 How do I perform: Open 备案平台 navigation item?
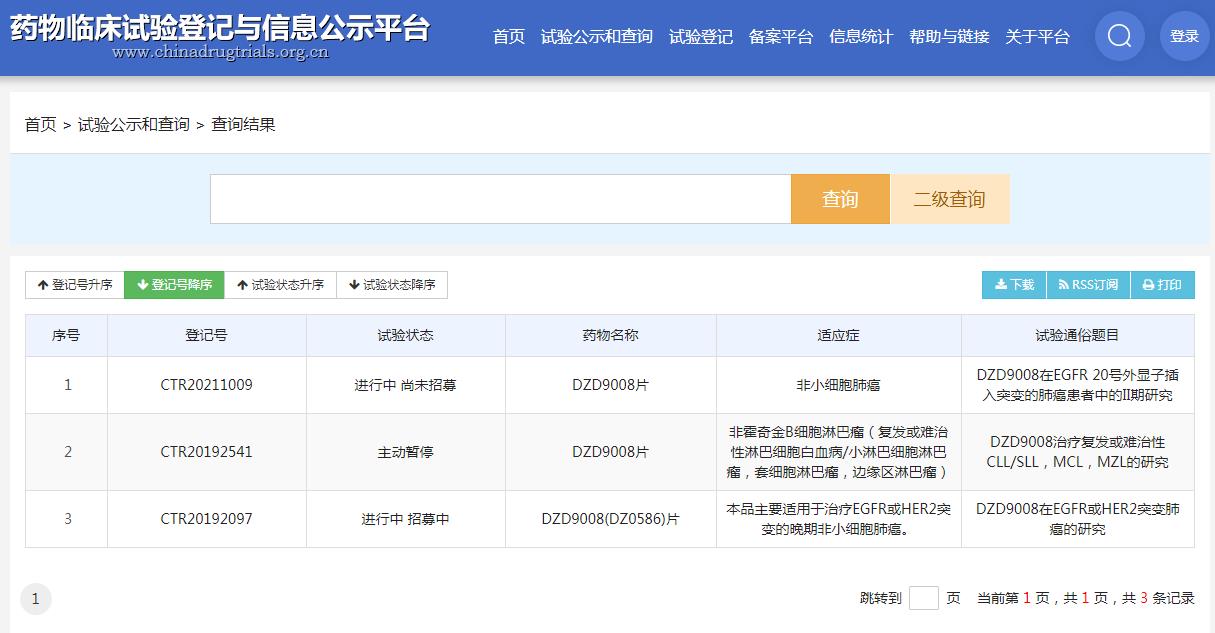tap(781, 37)
